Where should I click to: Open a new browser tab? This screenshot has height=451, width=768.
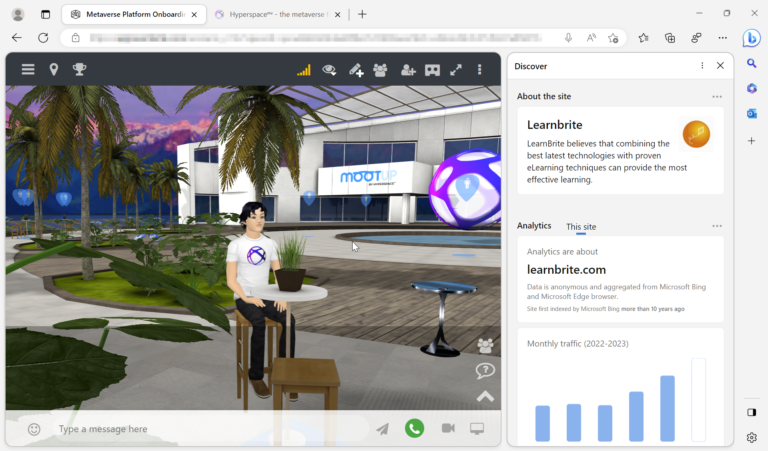tap(362, 15)
